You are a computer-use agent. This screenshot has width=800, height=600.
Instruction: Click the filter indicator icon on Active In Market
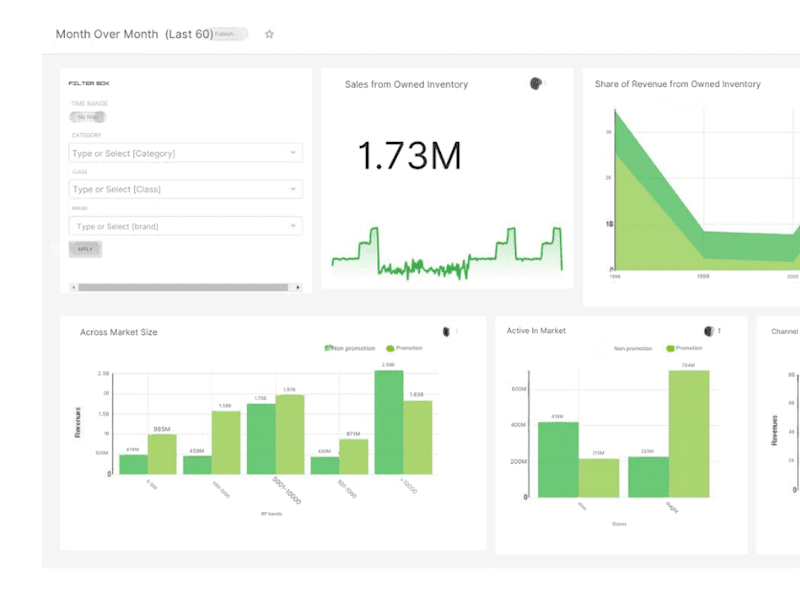(708, 331)
